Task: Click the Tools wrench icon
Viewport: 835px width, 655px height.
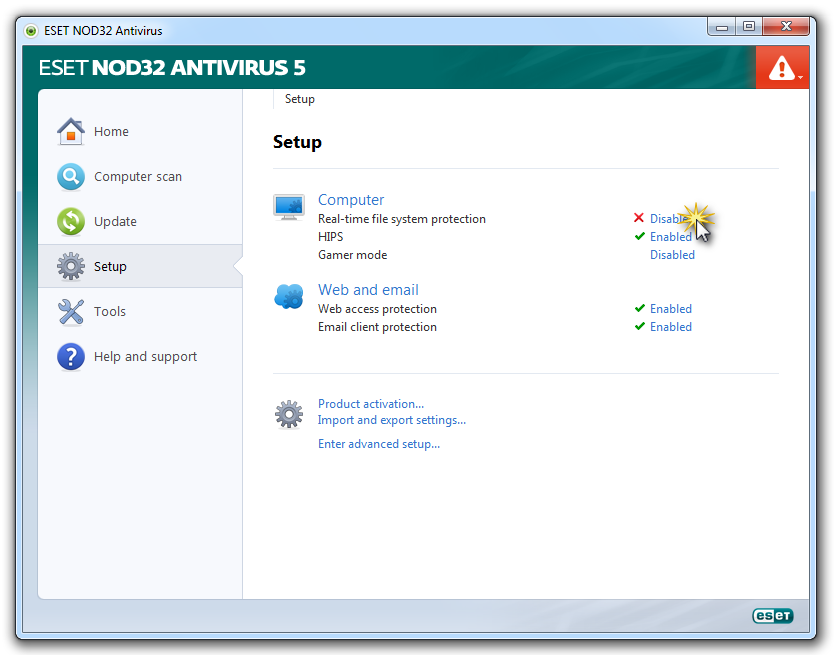Action: (x=71, y=312)
